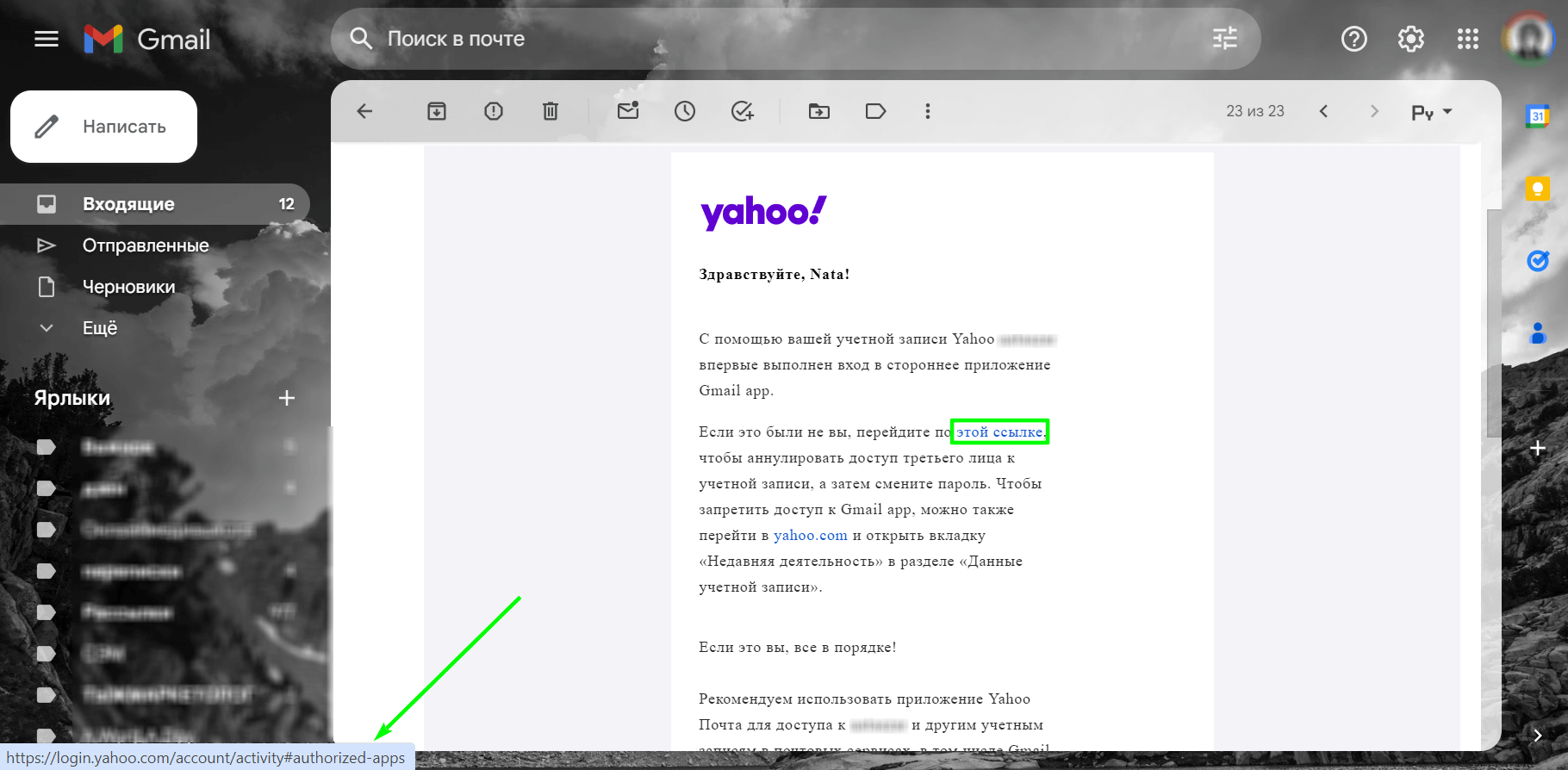
Task: Open the input language dropdown
Action: [x=1432, y=112]
